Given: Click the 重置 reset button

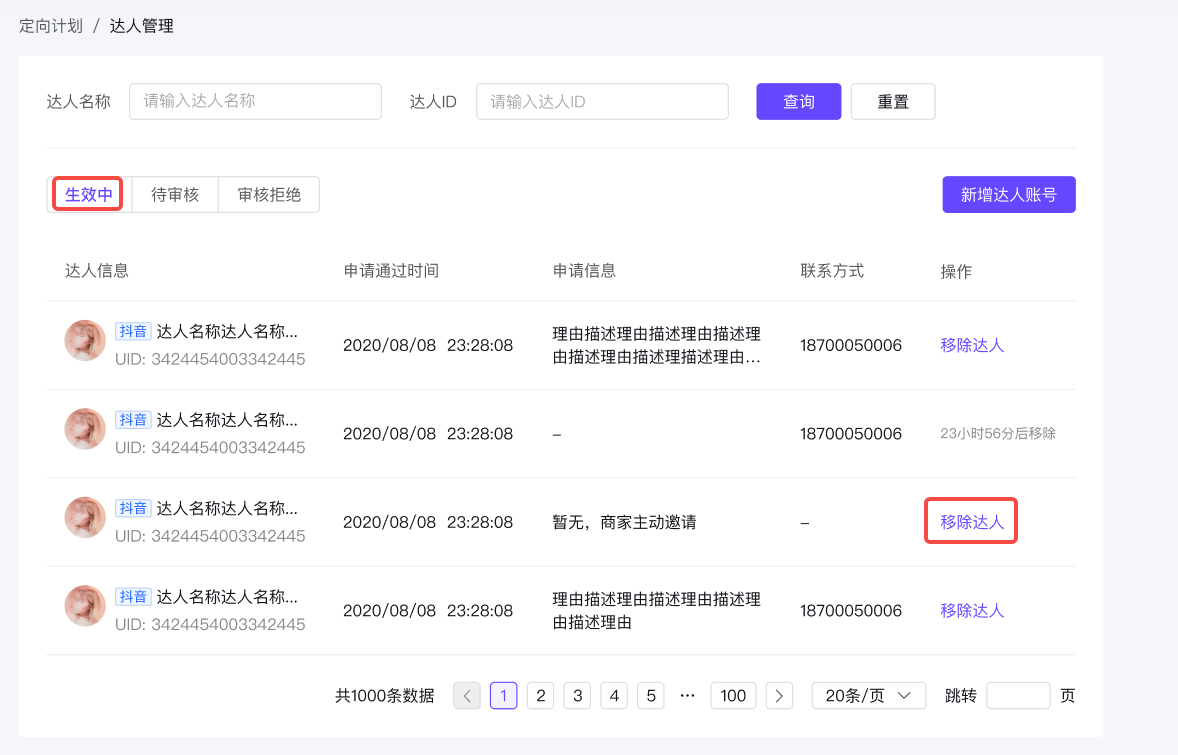Looking at the screenshot, I should pos(893,101).
